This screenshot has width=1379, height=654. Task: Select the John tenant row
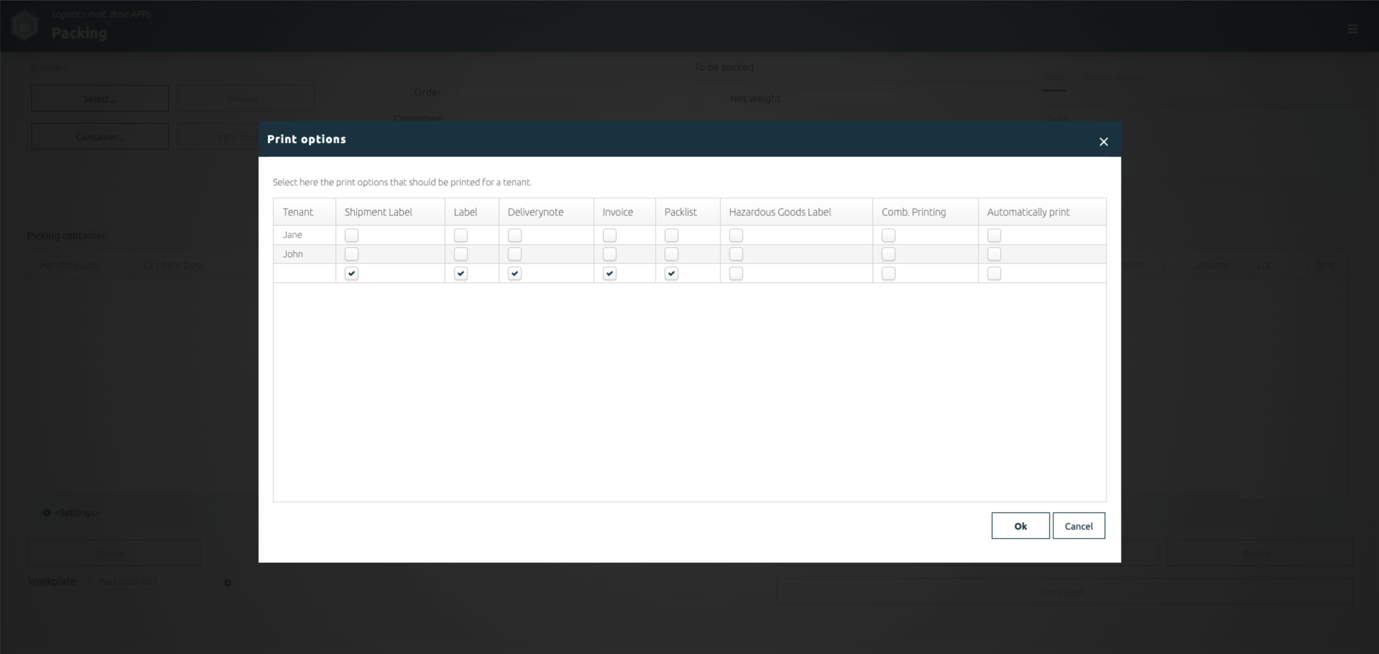click(x=689, y=255)
